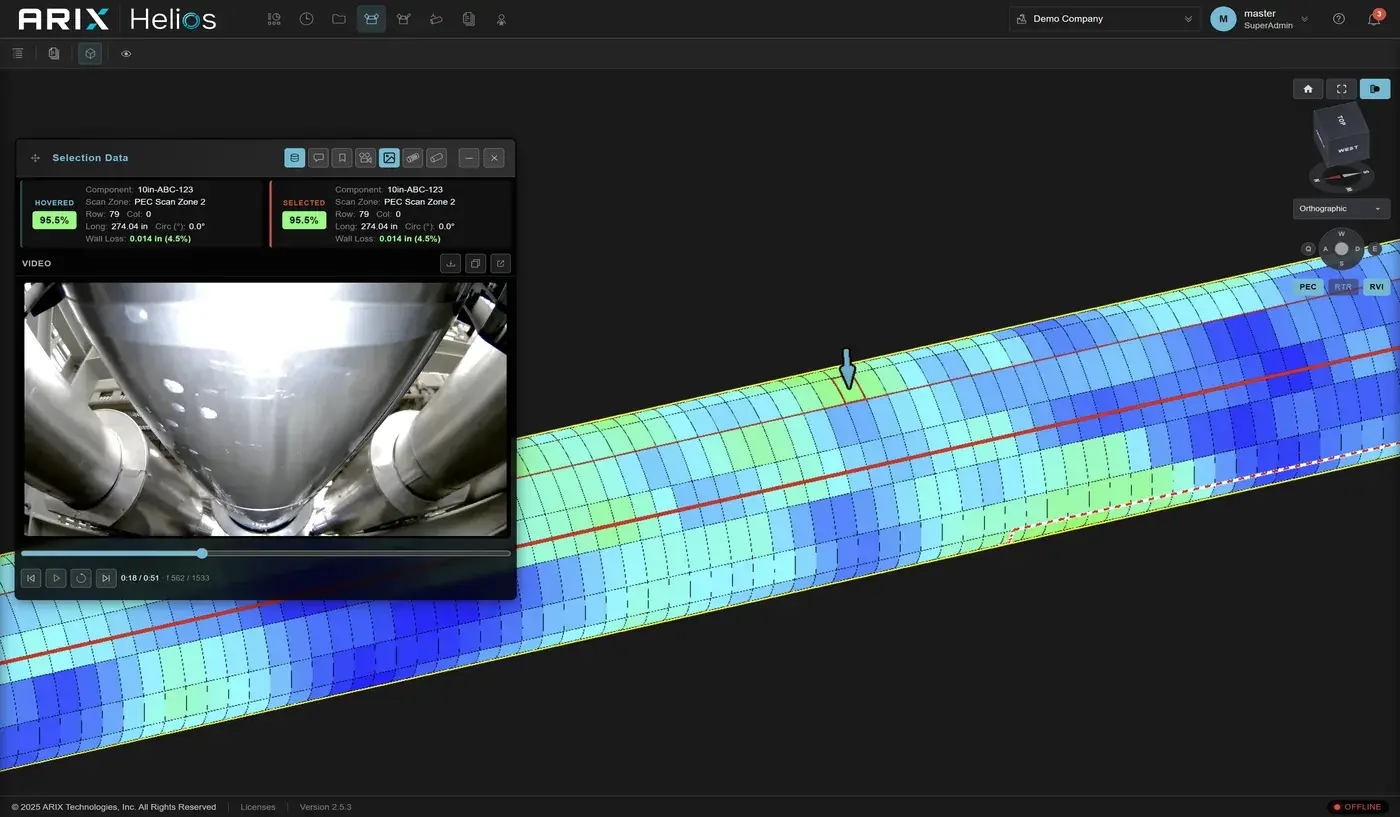Click the Q navigation key button

click(x=1308, y=249)
